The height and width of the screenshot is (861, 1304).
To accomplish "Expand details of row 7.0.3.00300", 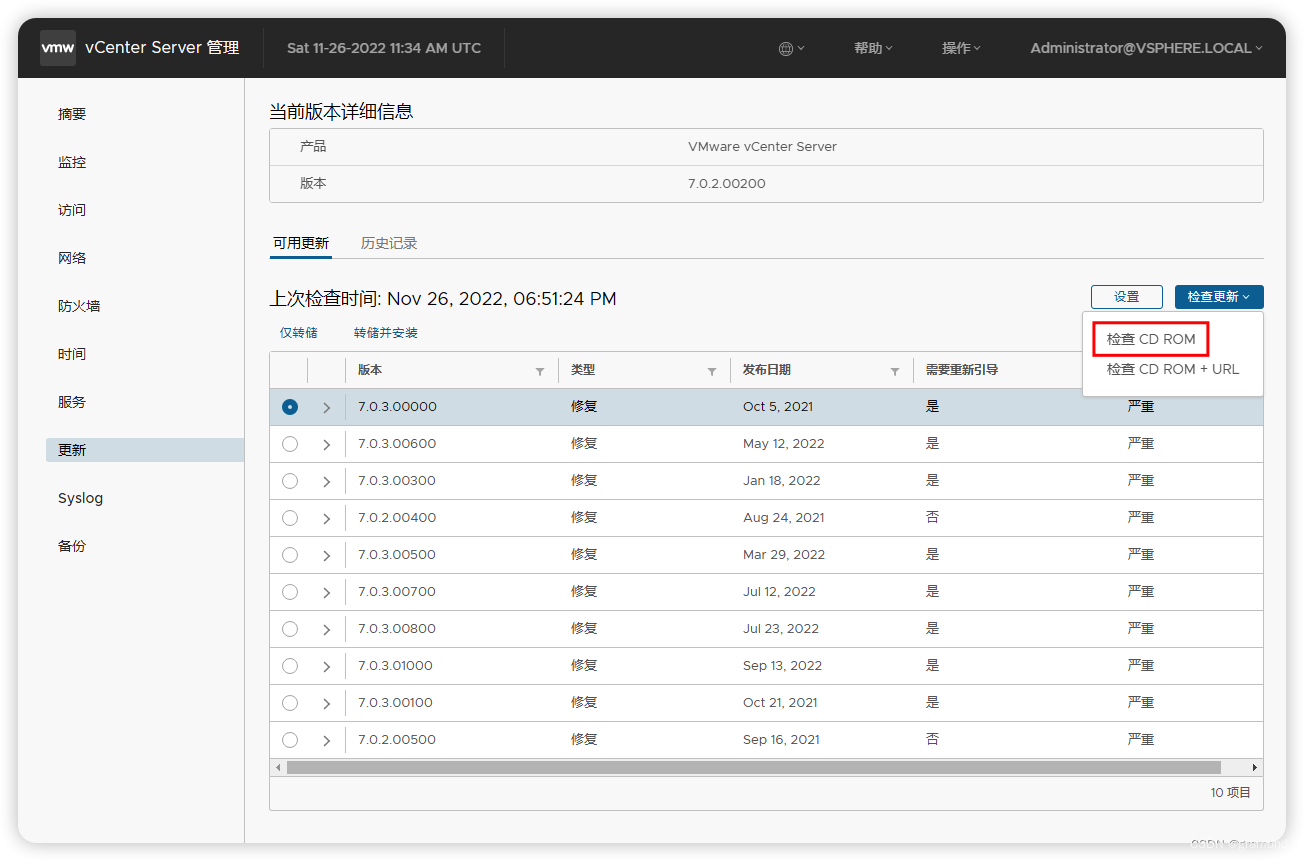I will pyautogui.click(x=326, y=482).
